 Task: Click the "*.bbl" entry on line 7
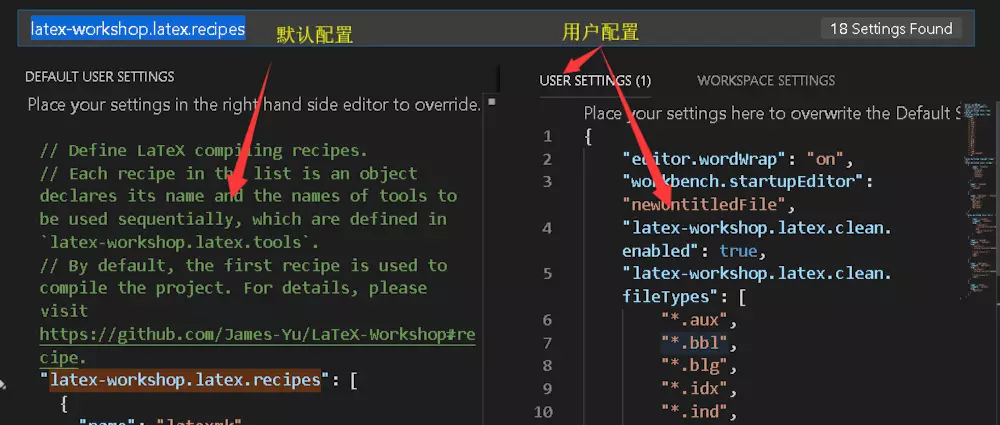694,343
